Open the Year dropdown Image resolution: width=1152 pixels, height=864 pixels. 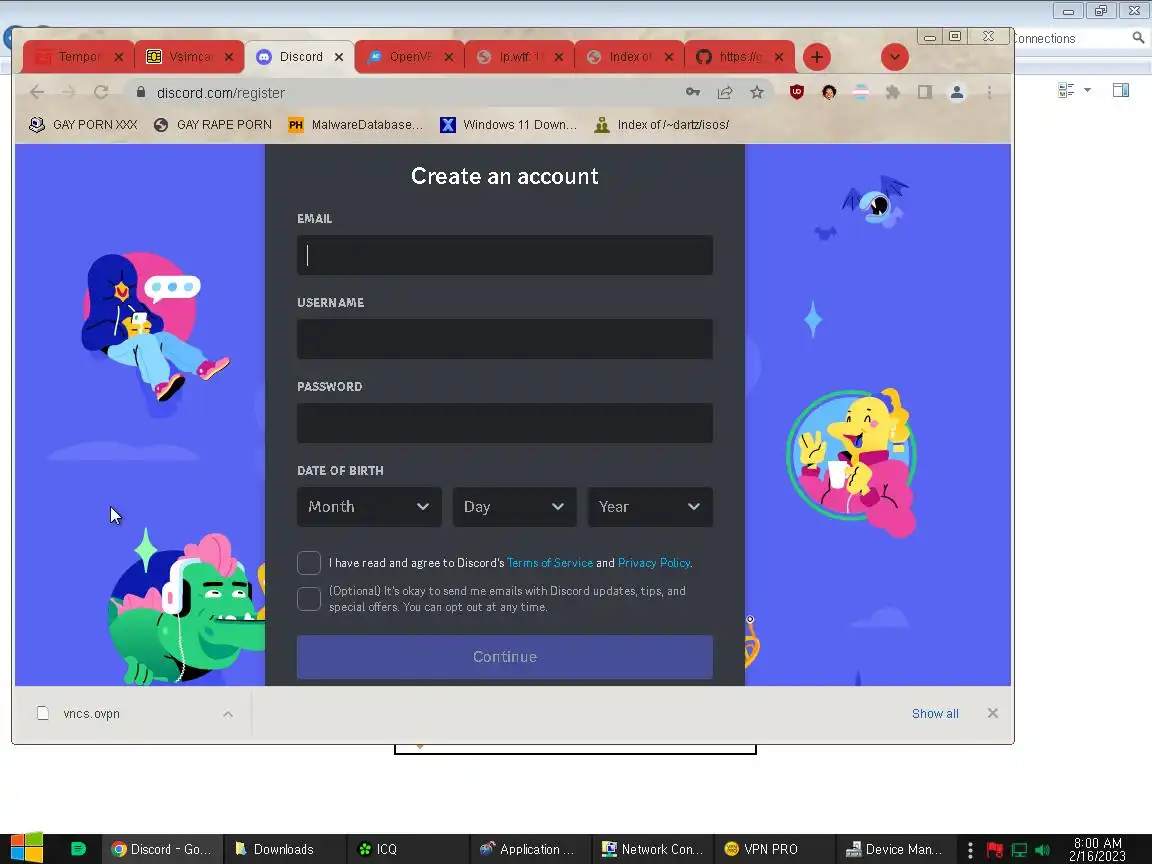point(650,507)
